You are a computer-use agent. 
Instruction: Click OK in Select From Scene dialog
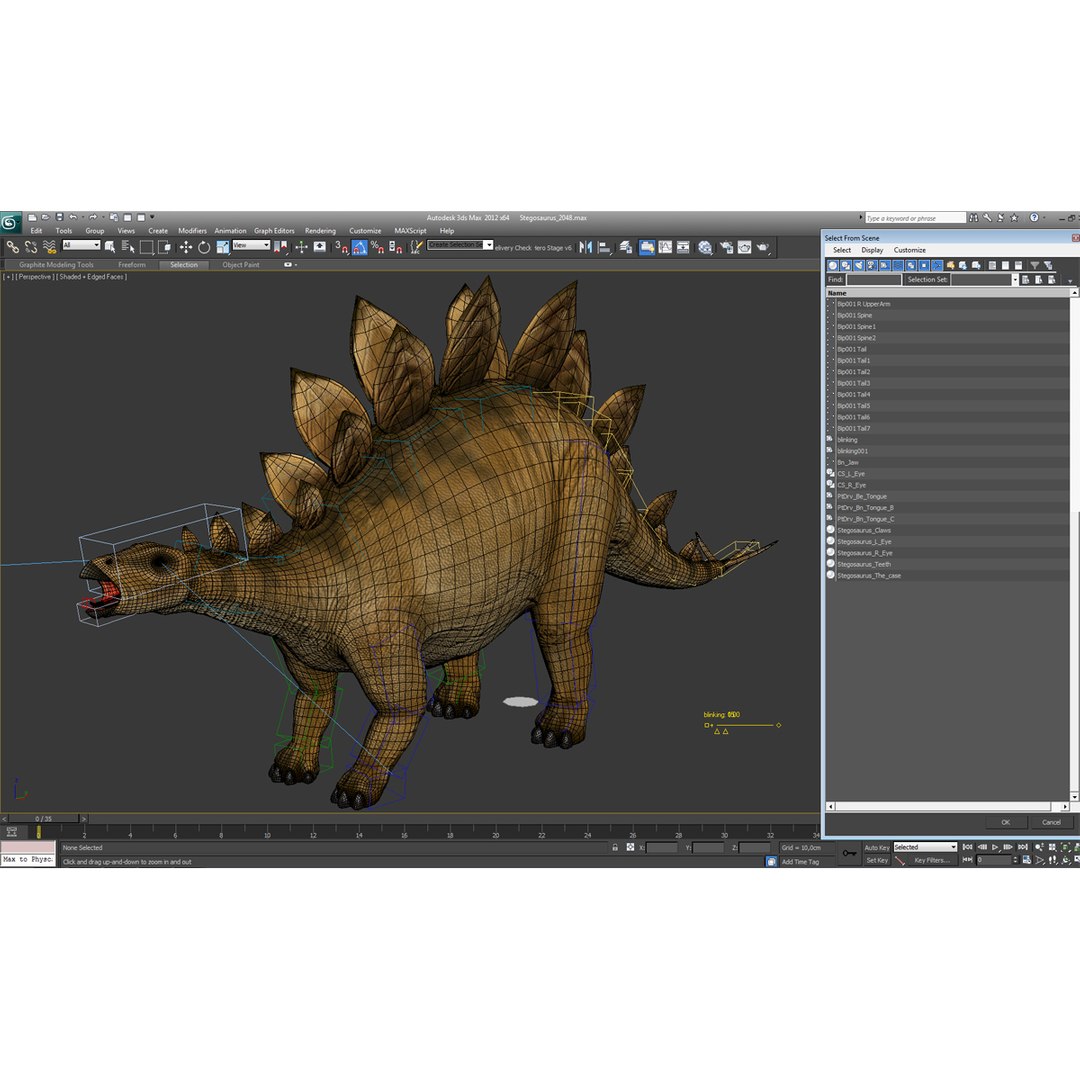click(1005, 822)
